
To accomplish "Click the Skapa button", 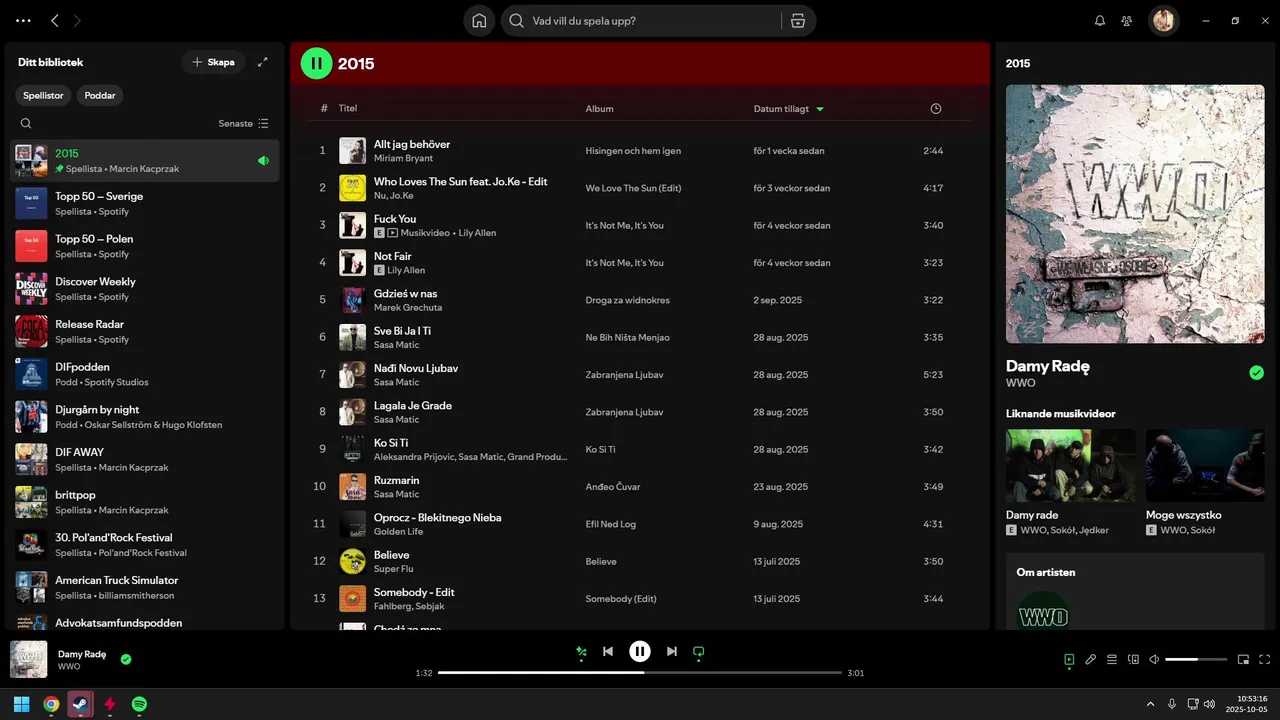I will pyautogui.click(x=213, y=62).
